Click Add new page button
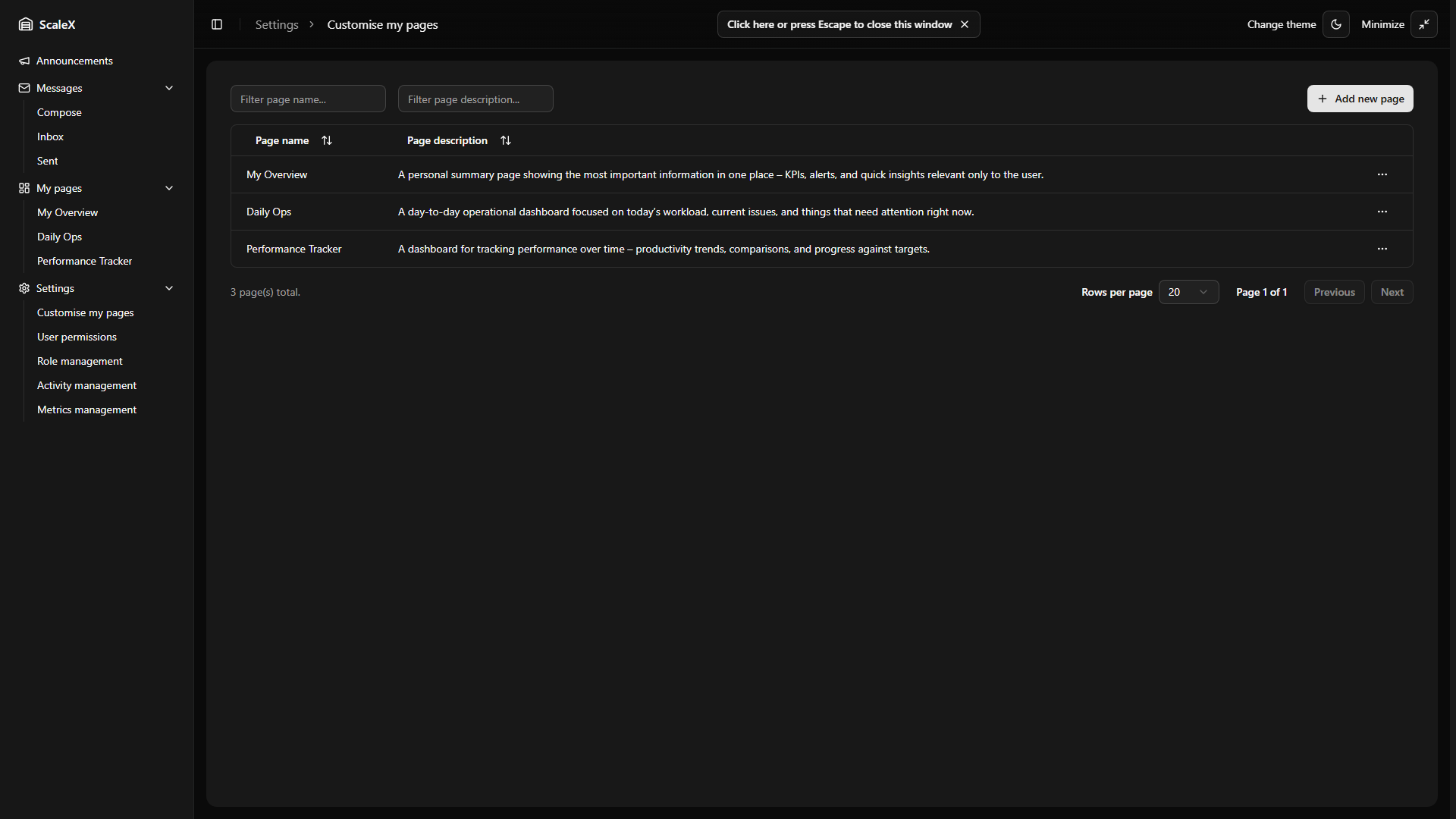Screen dimensions: 1456x819 click(1360, 99)
